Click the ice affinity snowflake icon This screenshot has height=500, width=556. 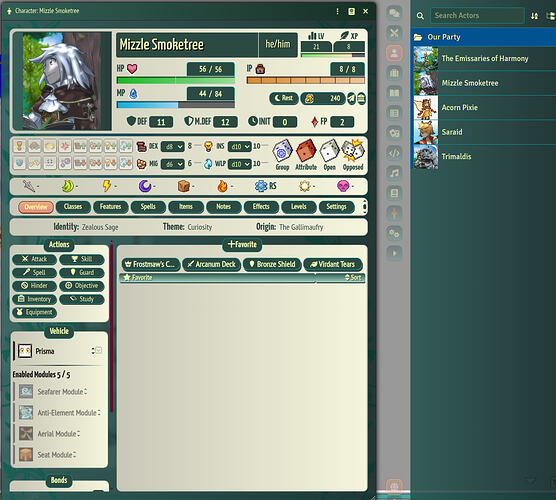(x=261, y=186)
